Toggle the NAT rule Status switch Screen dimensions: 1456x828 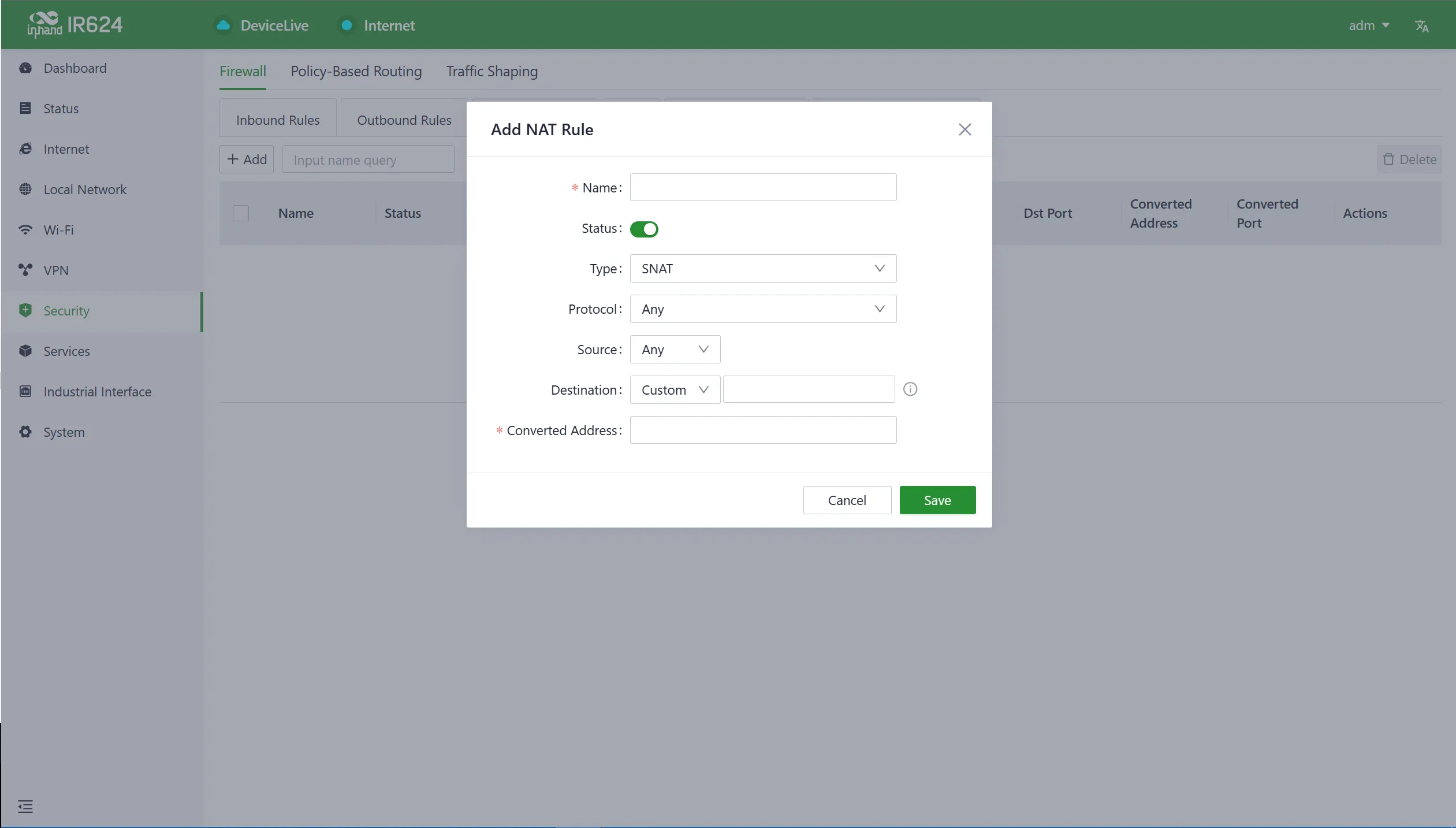click(644, 229)
